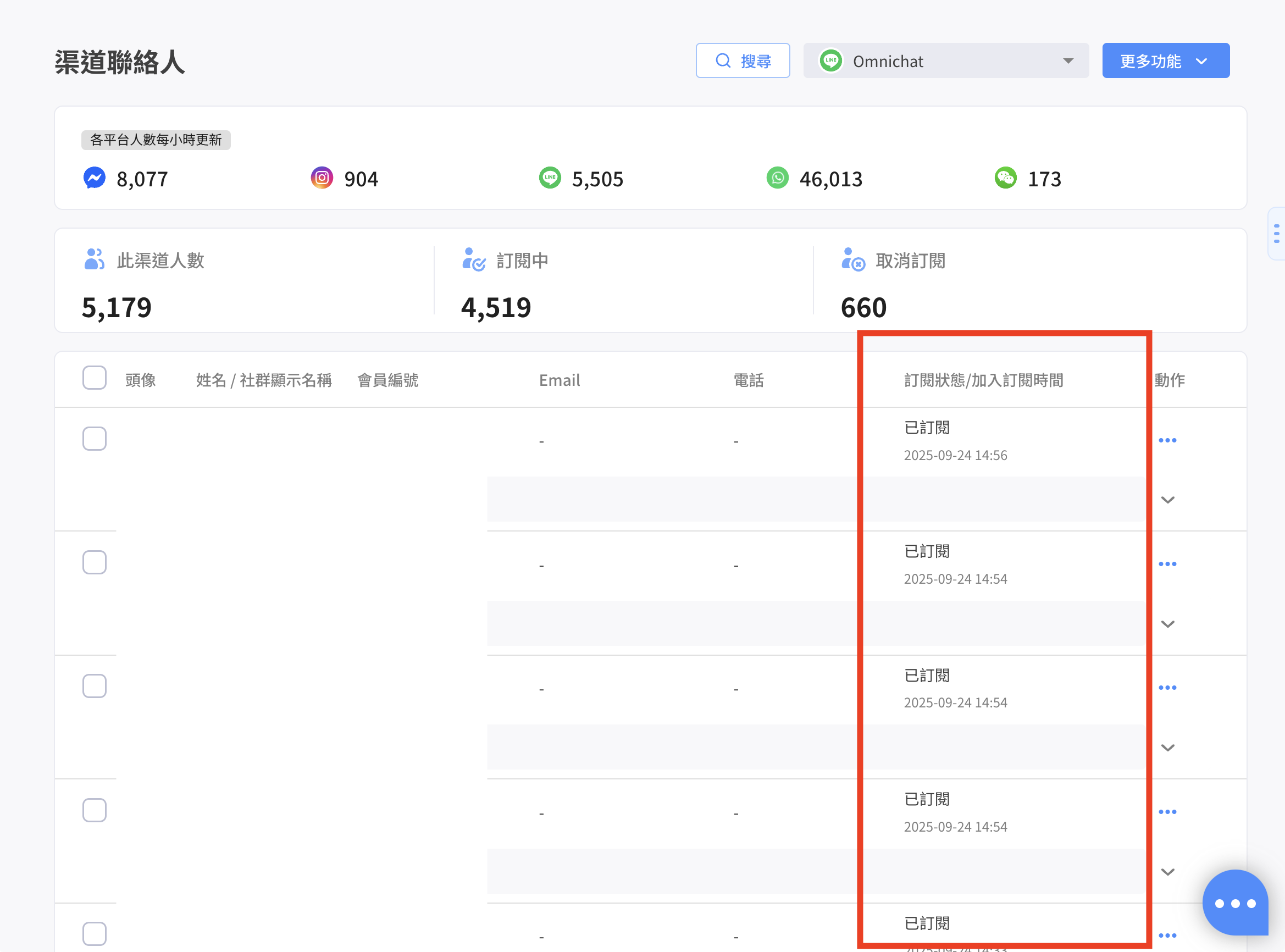Image resolution: width=1285 pixels, height=952 pixels.
Task: Open the Omnichat channel dropdown
Action: [945, 61]
